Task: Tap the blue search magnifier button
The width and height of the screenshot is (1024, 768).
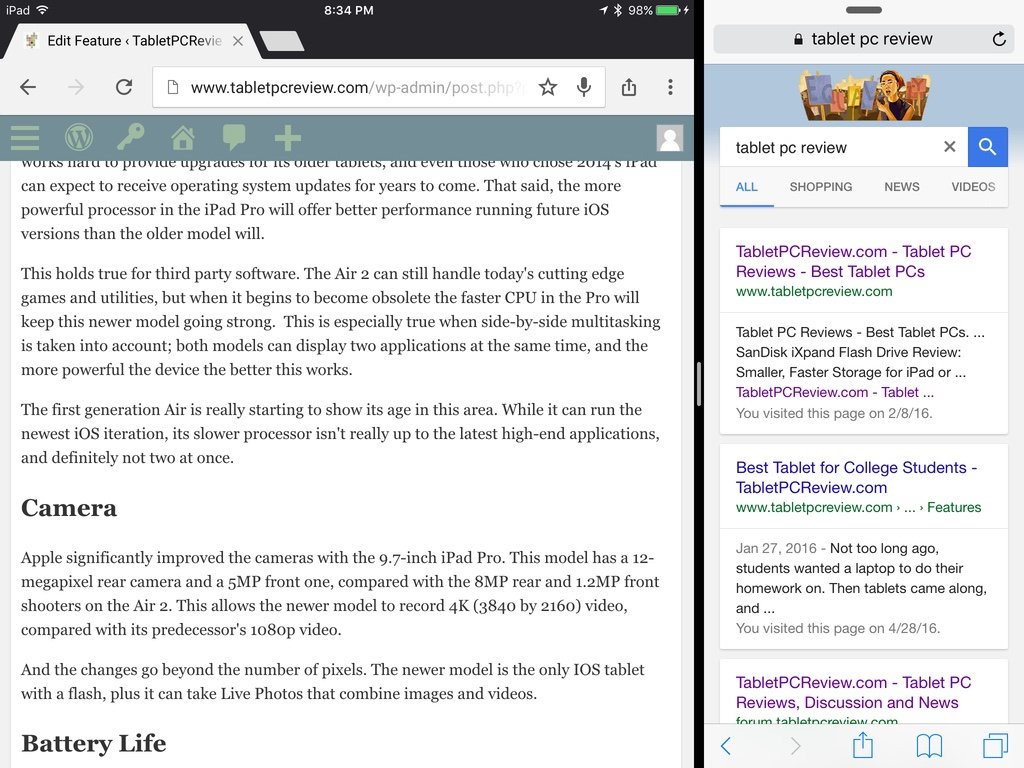Action: point(987,147)
